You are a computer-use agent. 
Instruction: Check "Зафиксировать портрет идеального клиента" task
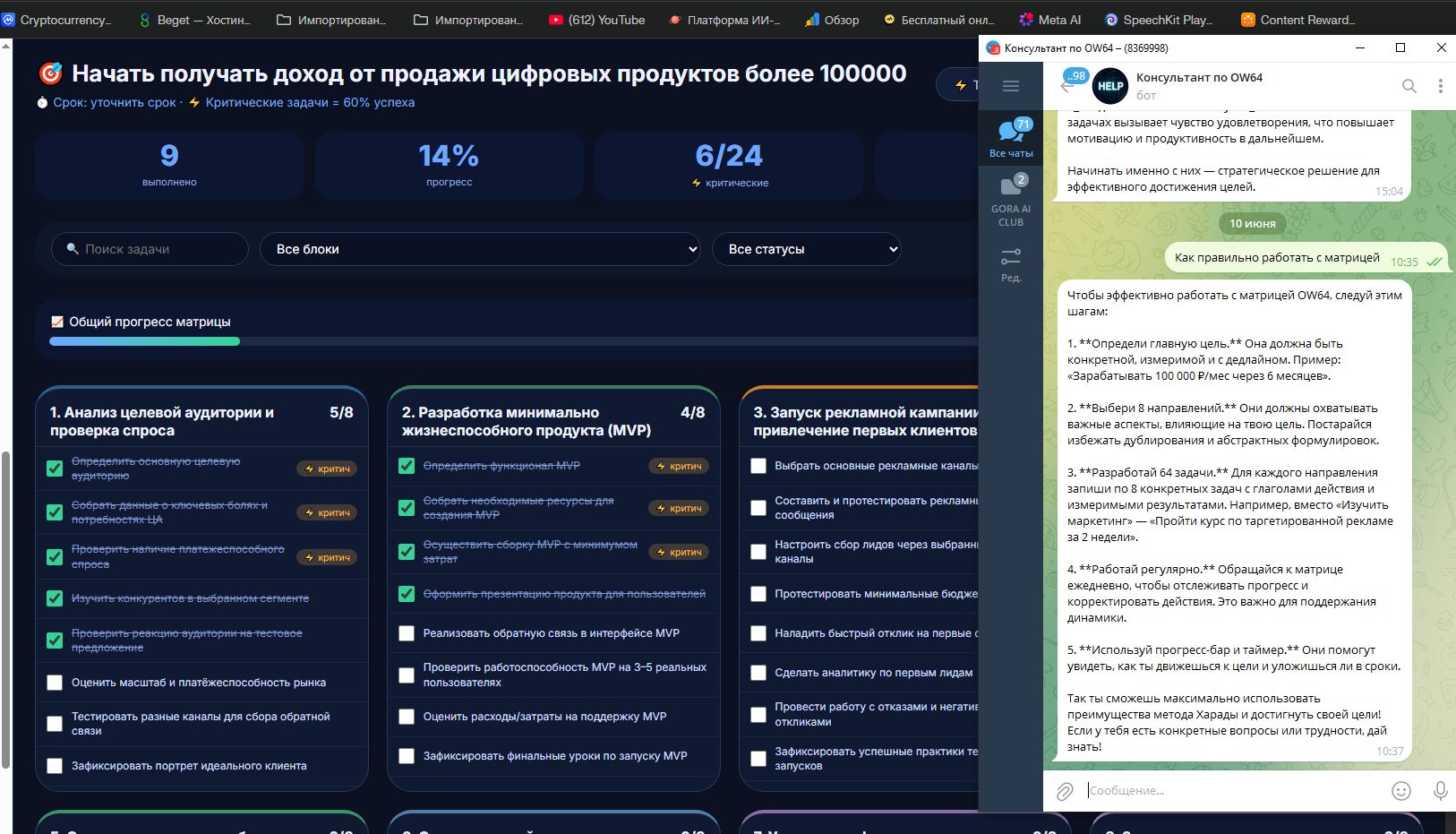point(55,766)
